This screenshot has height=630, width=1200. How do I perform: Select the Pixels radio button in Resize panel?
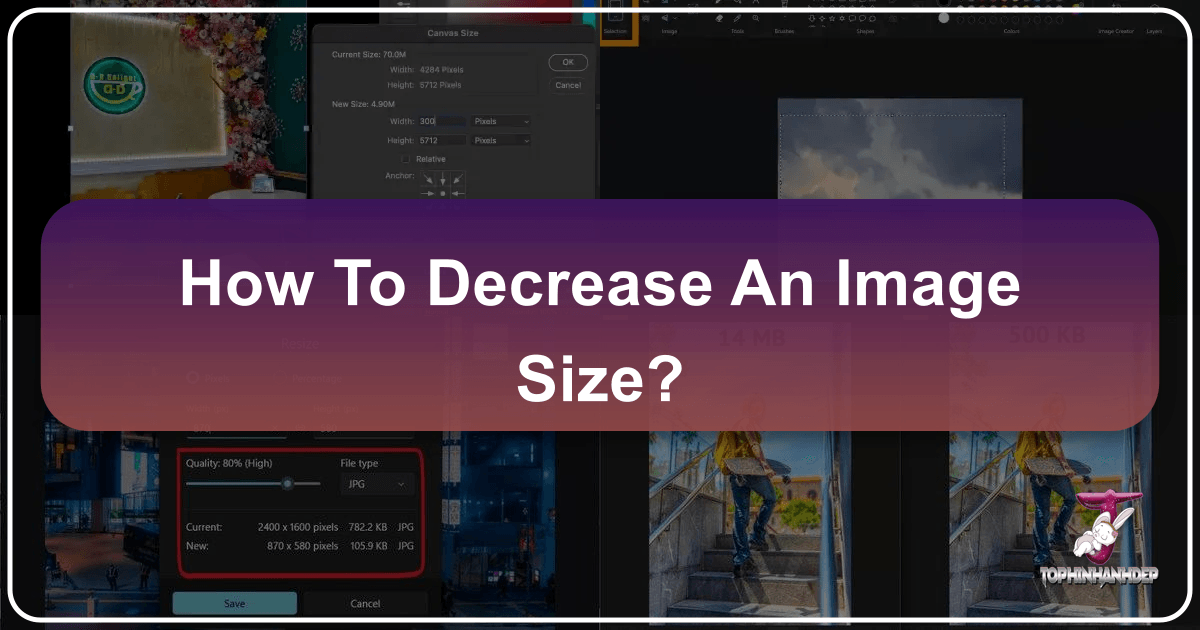coord(195,376)
